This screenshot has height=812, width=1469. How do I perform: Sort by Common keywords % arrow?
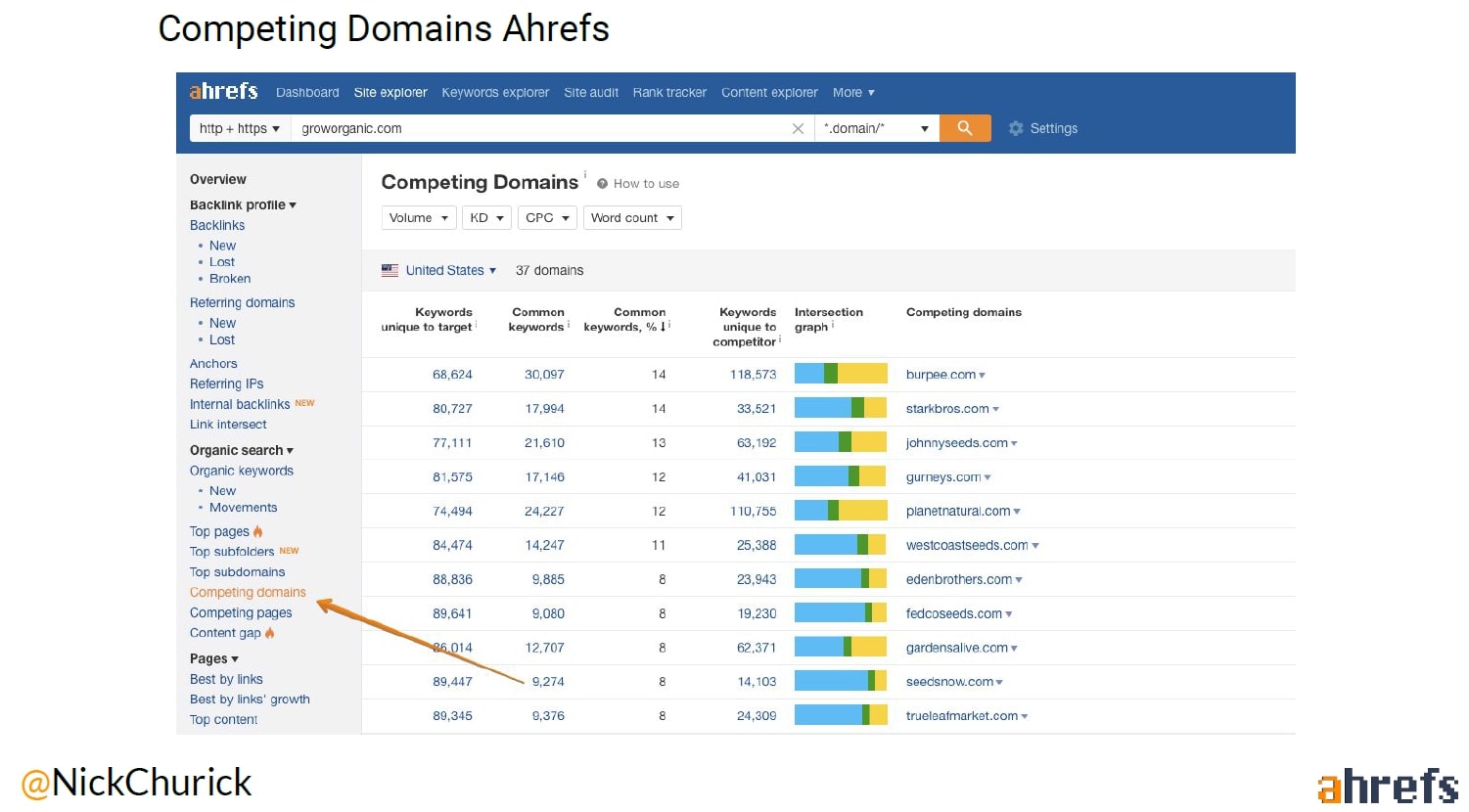(x=664, y=327)
